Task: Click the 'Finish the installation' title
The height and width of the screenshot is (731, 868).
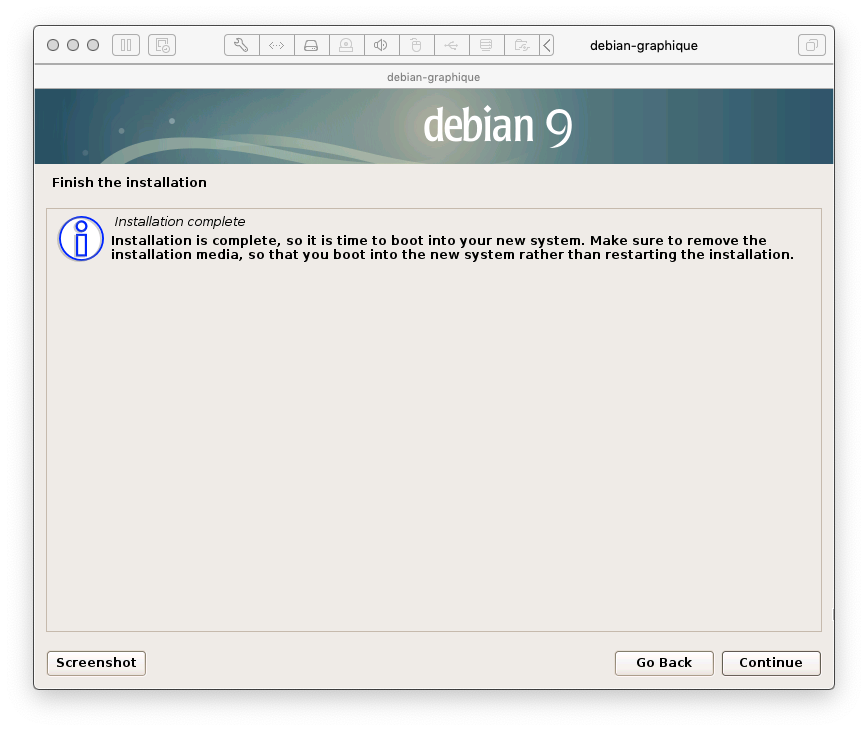Action: [129, 183]
